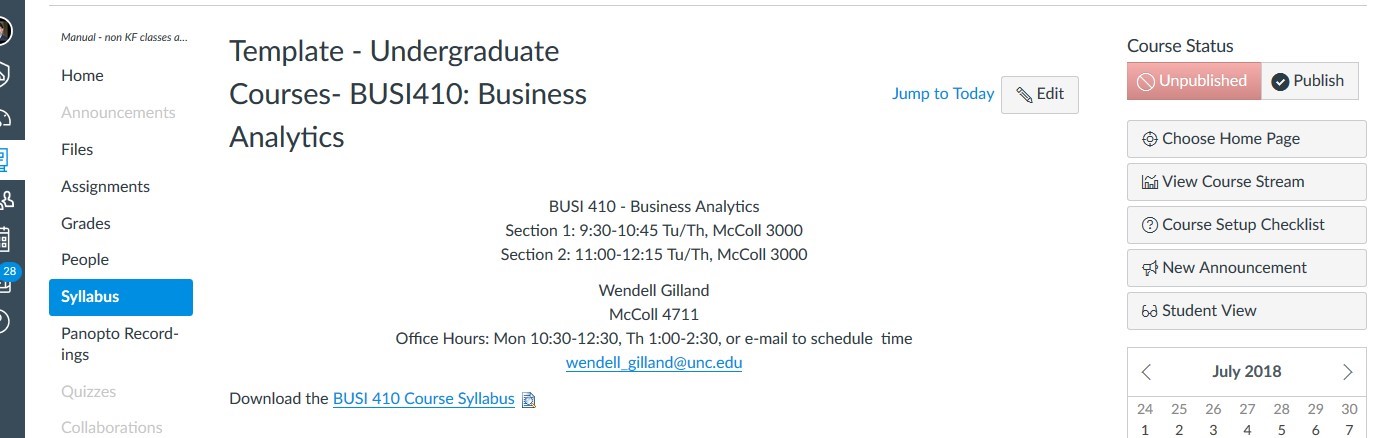
Task: Click the syllabus file download icon
Action: point(529,399)
